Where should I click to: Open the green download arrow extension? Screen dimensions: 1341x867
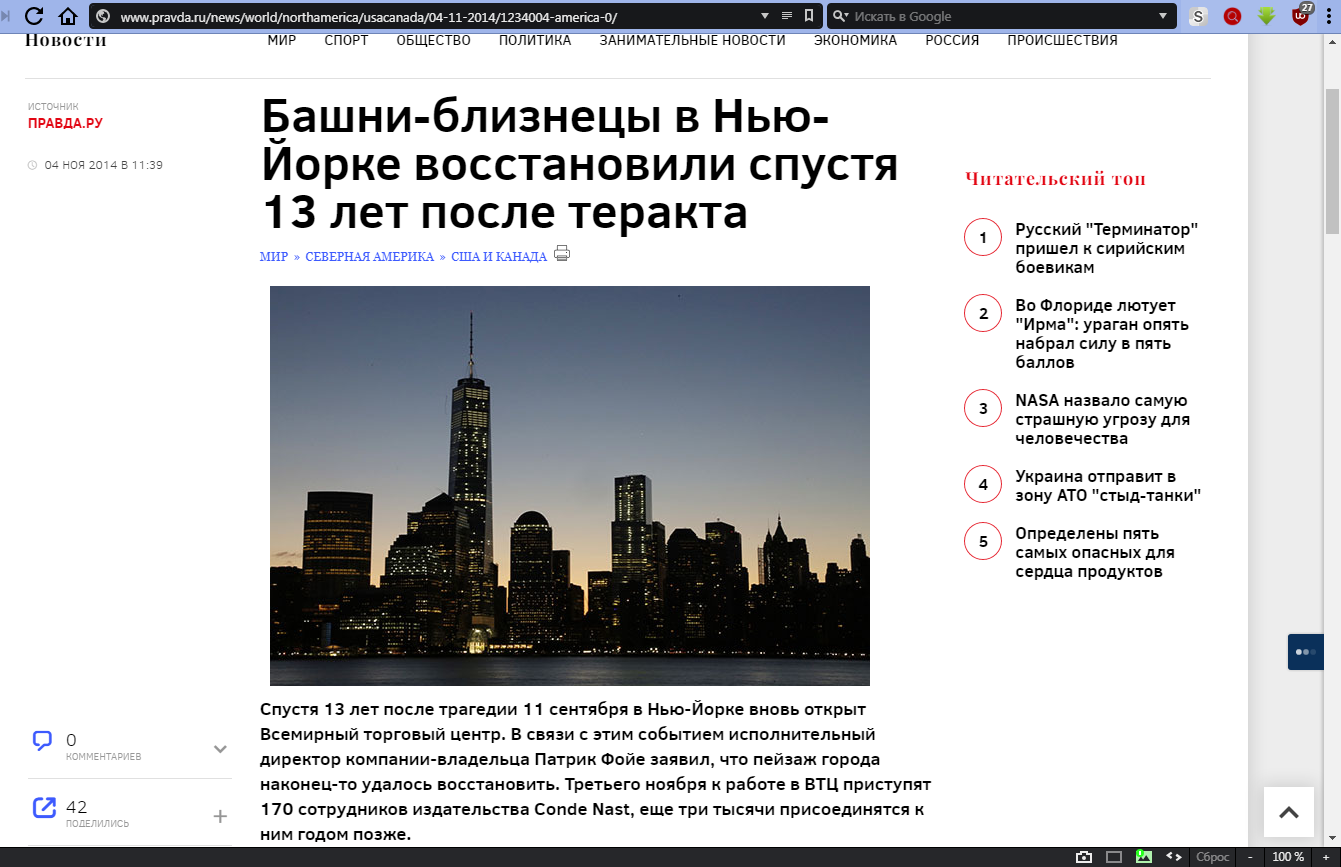tap(1267, 16)
